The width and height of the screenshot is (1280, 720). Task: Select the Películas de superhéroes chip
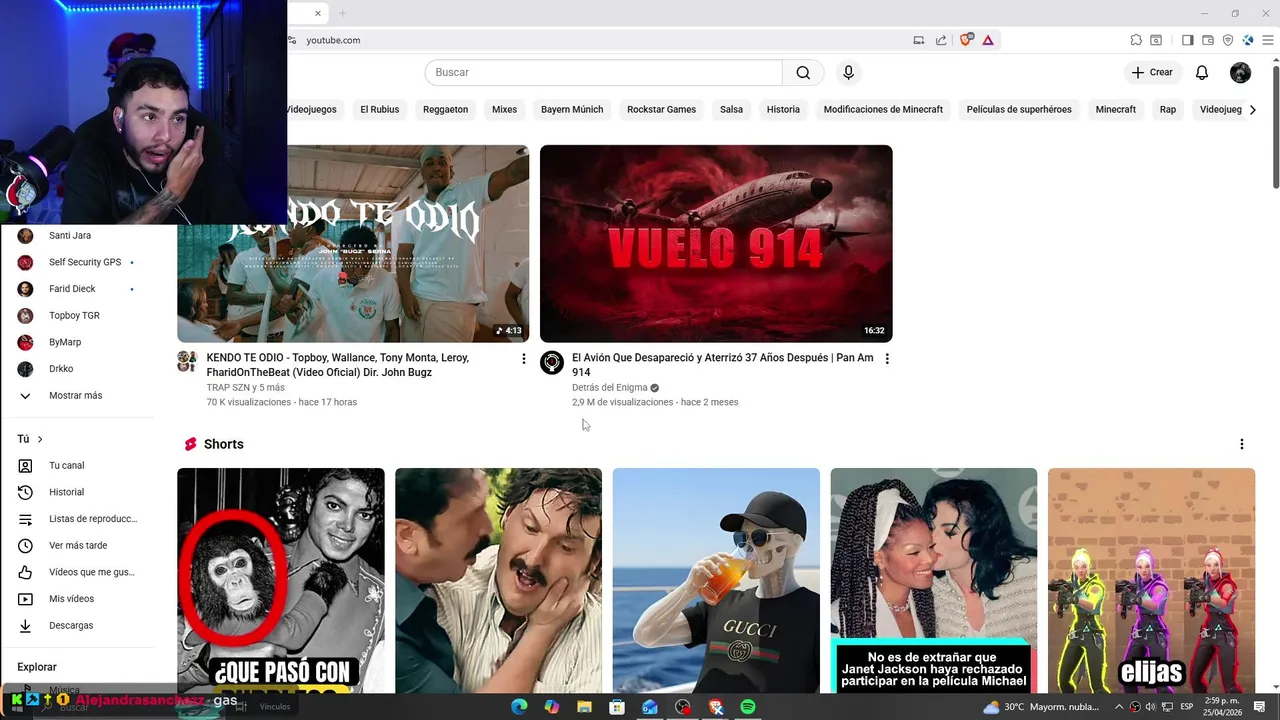[x=1019, y=109]
